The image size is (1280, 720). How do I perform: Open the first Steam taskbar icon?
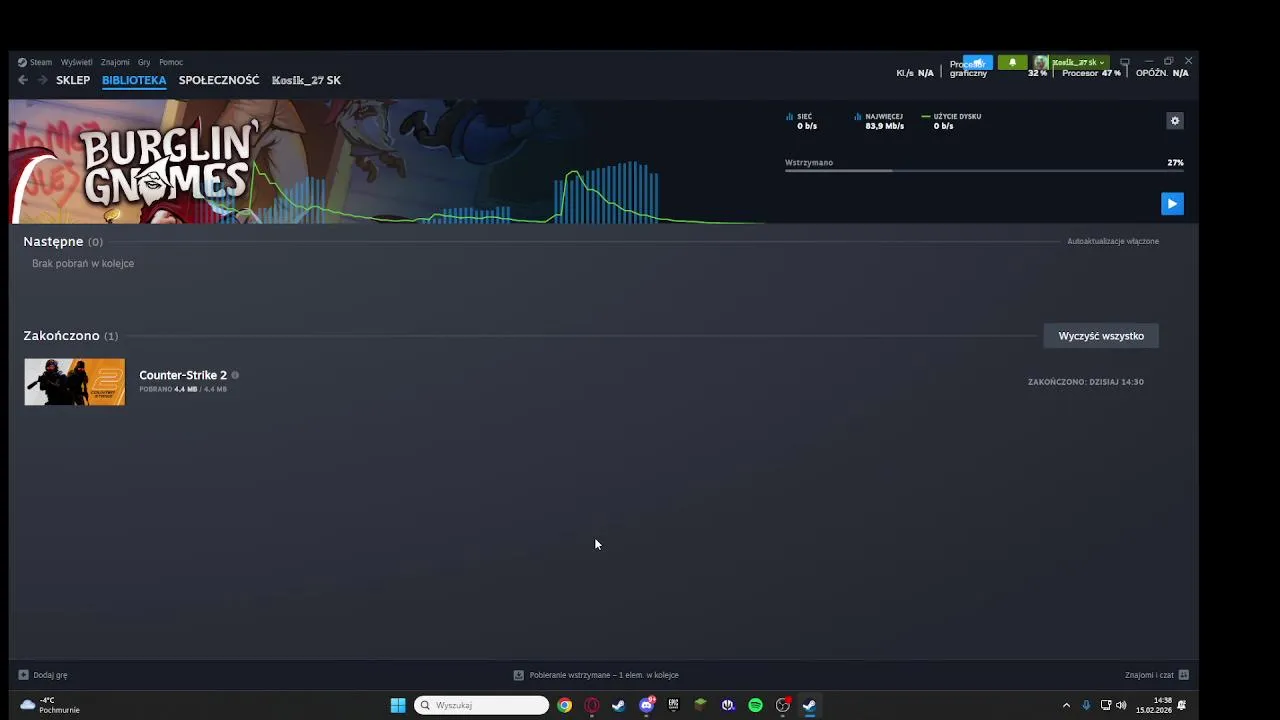coord(619,705)
